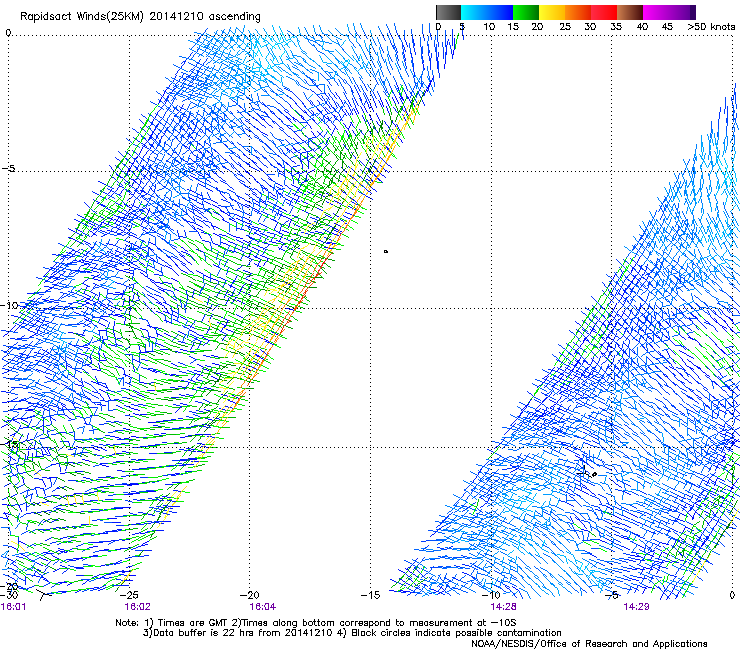Click the brown 35-40 knots legend swatch
This screenshot has width=740, height=650.
coord(630,12)
